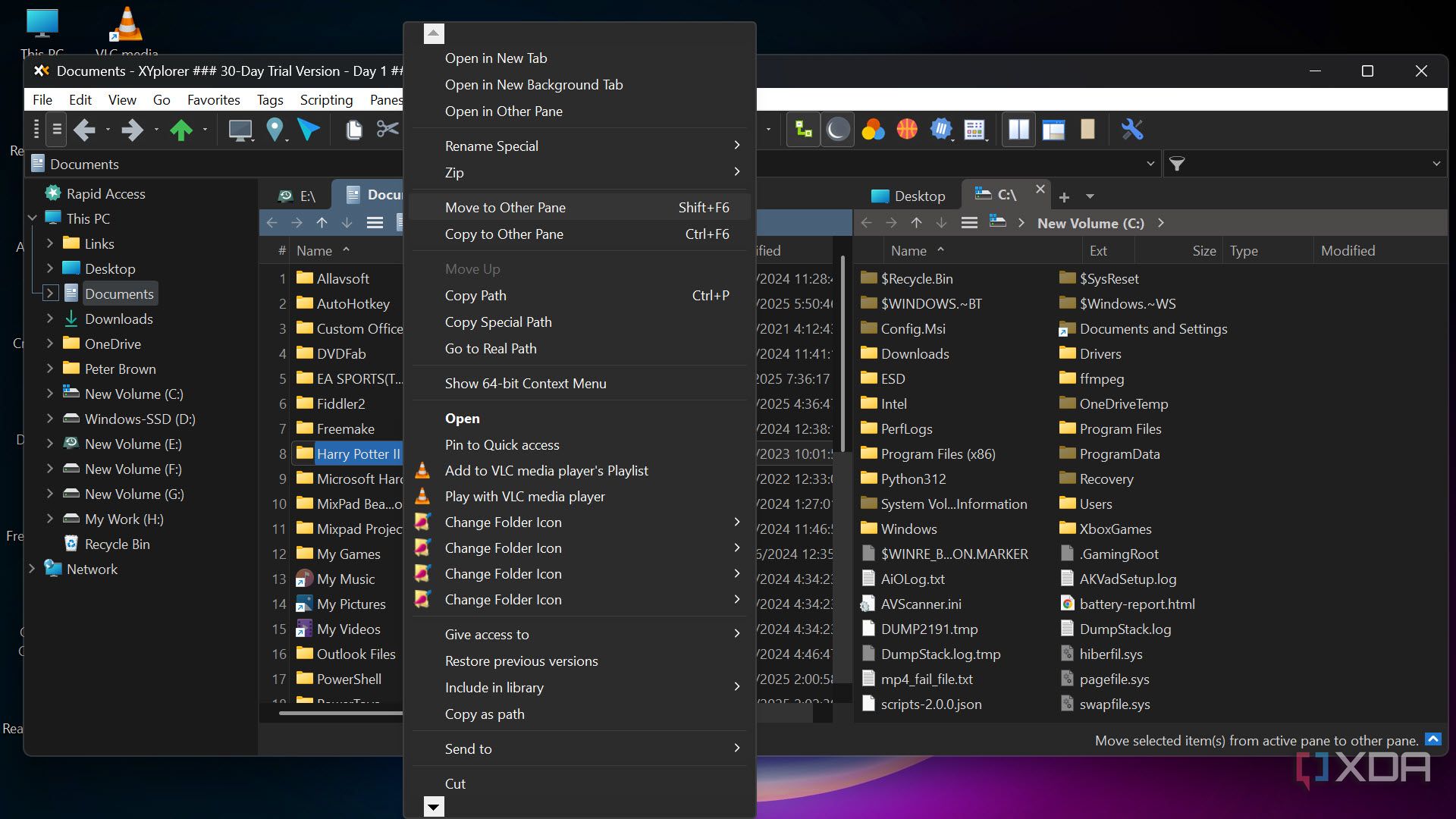Click the layout panels icon beside dual pane
The height and width of the screenshot is (819, 1456).
[1053, 130]
